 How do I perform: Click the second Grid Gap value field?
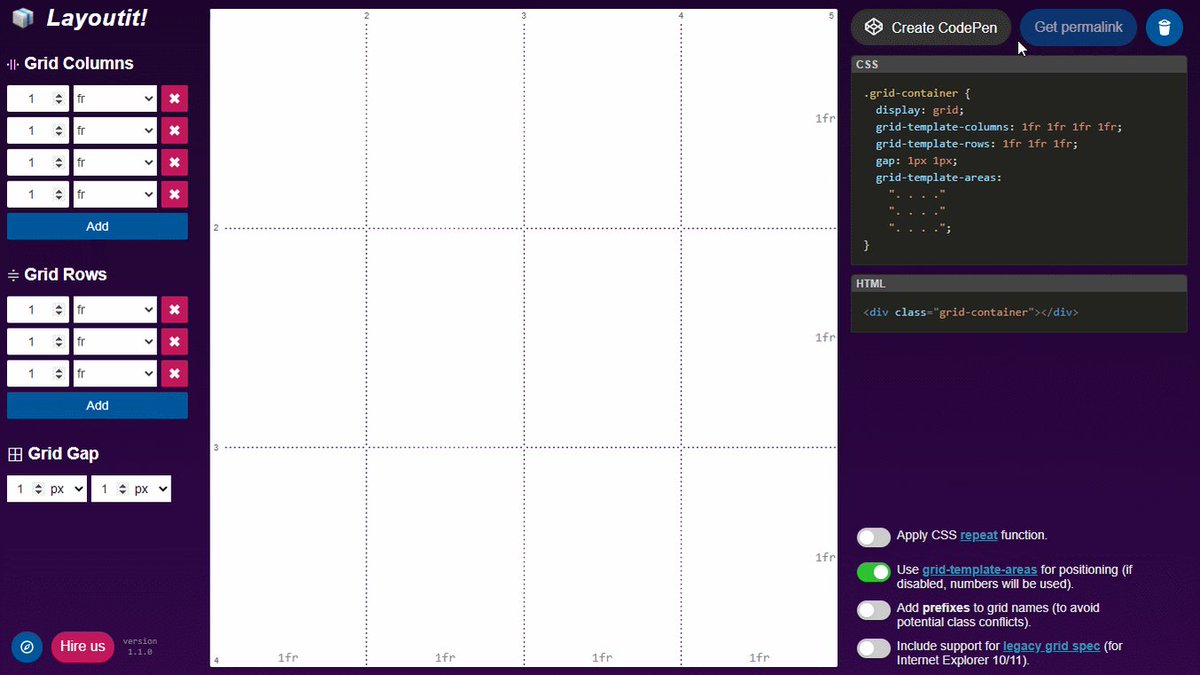(x=111, y=489)
